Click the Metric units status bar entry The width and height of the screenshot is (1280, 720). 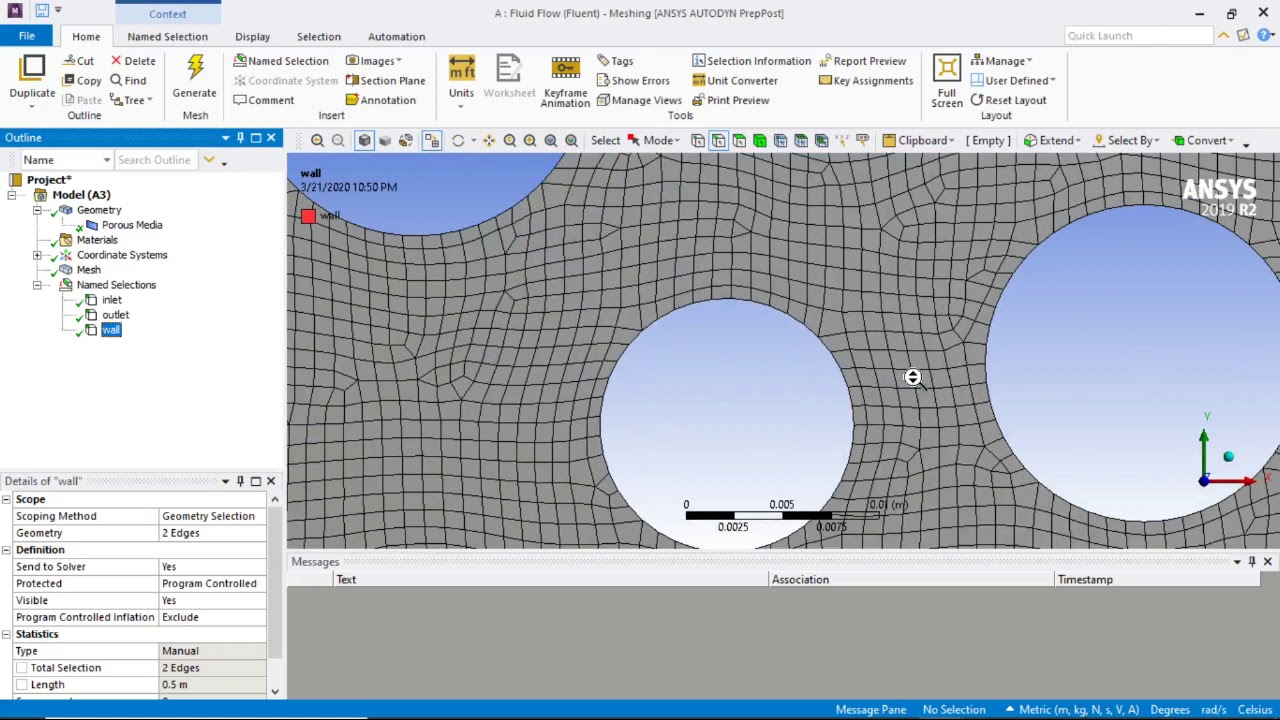(1073, 710)
